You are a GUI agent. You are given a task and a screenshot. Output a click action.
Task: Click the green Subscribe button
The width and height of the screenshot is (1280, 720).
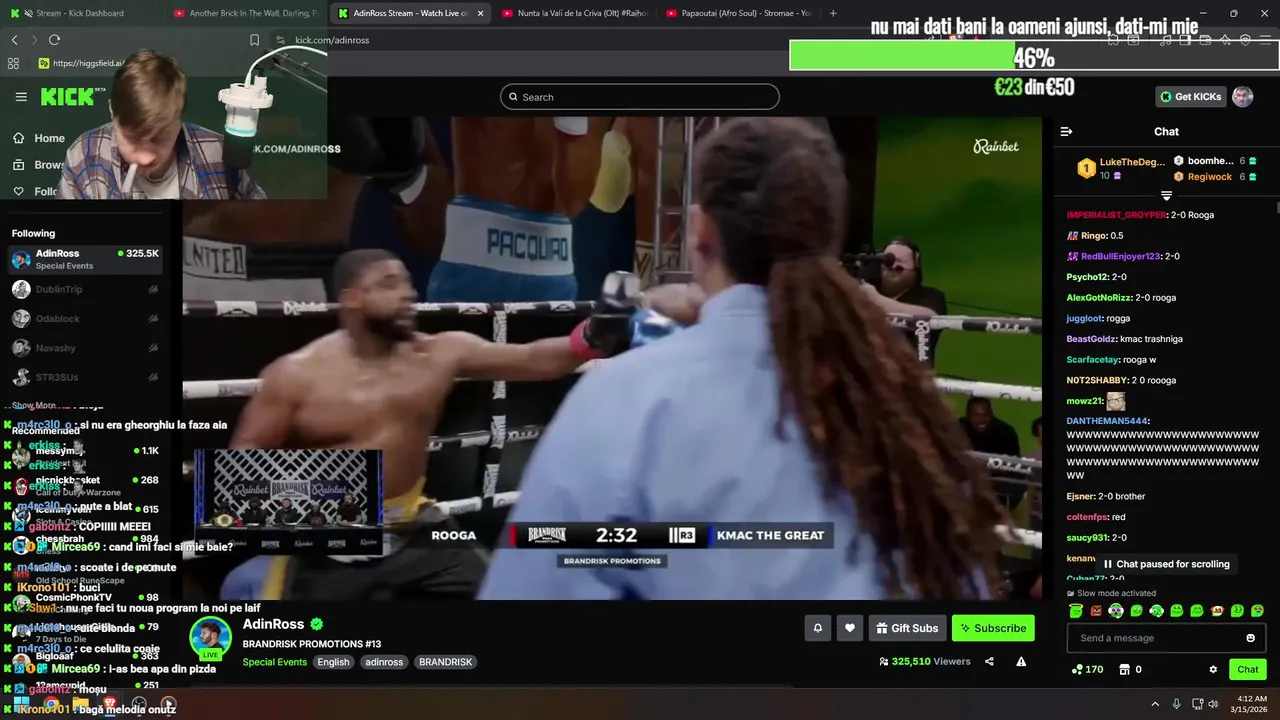pyautogui.click(x=993, y=628)
